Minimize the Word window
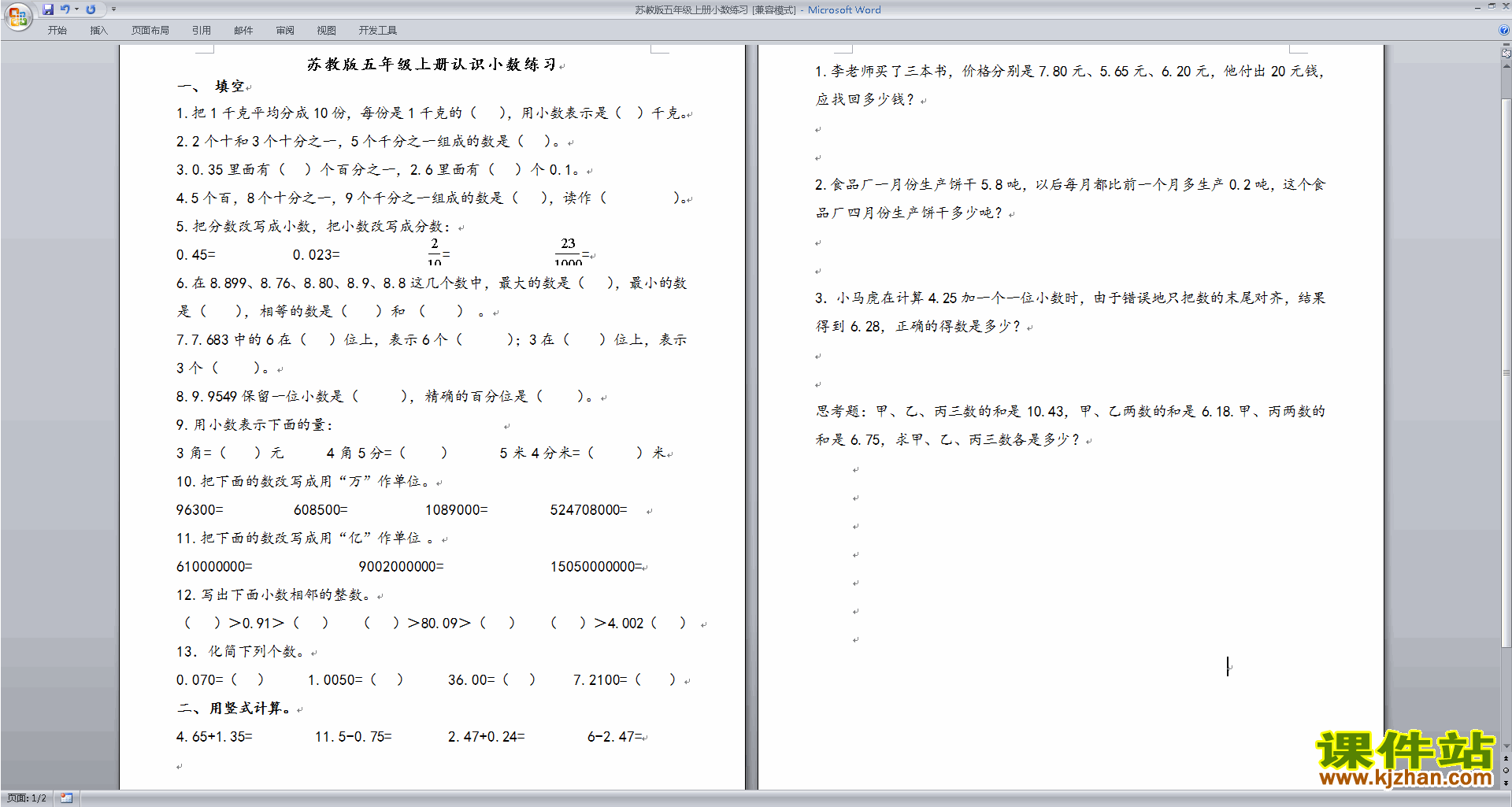Image resolution: width=1512 pixels, height=807 pixels. pos(1477,7)
